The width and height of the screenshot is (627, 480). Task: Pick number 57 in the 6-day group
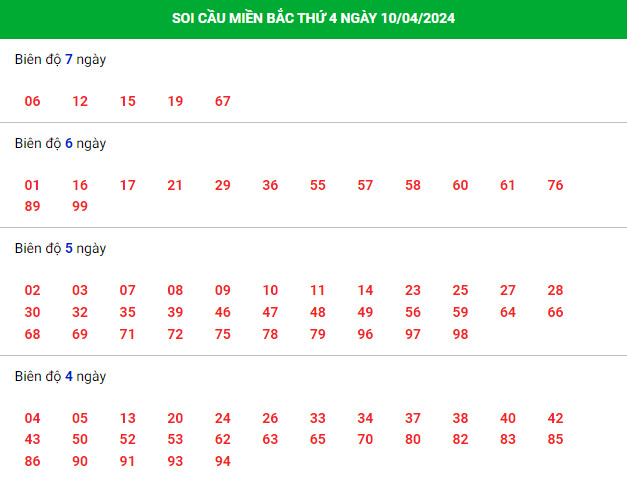tap(365, 185)
